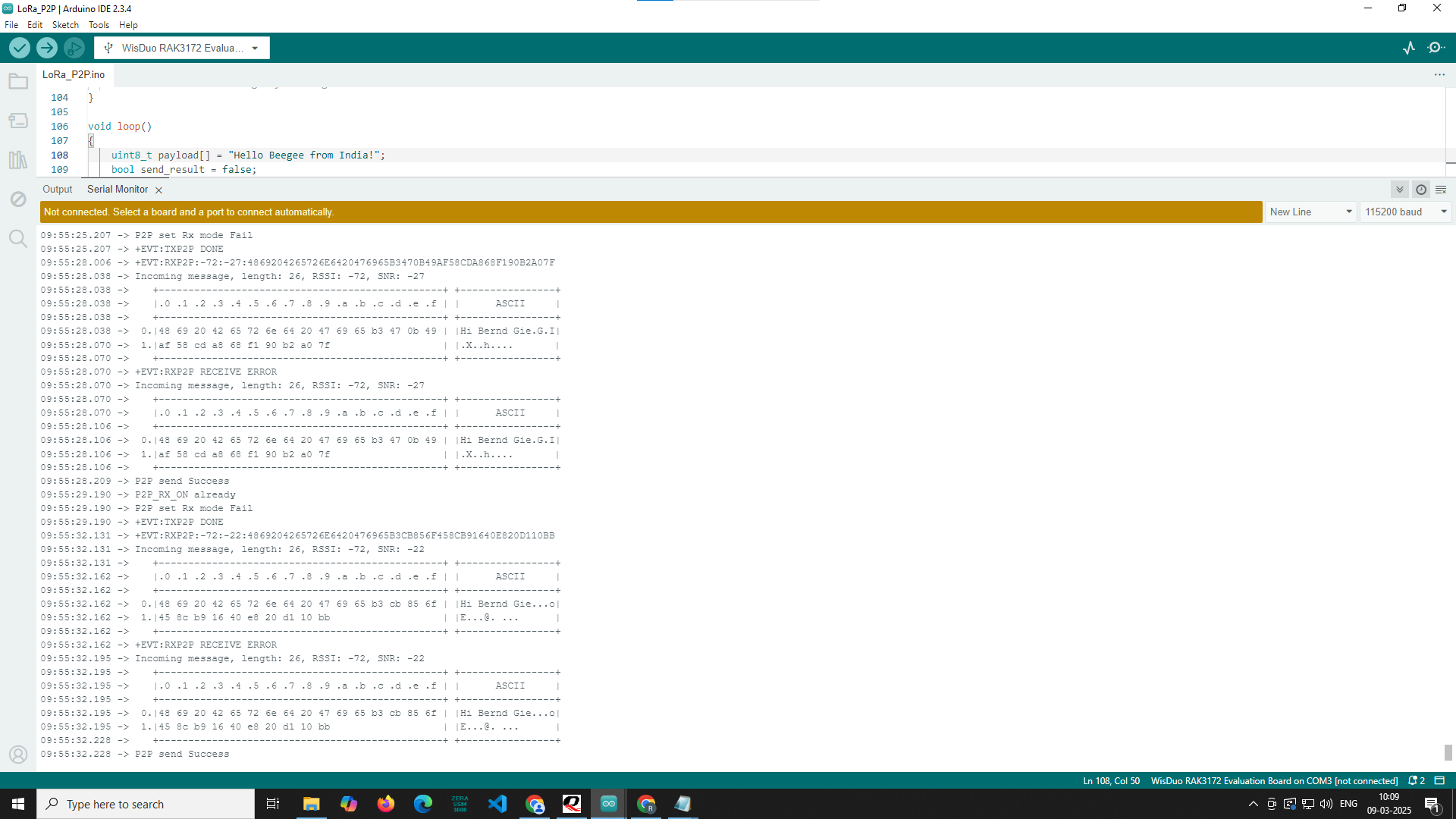The height and width of the screenshot is (819, 1456).
Task: Open the Serial Plotter icon
Action: point(1409,48)
